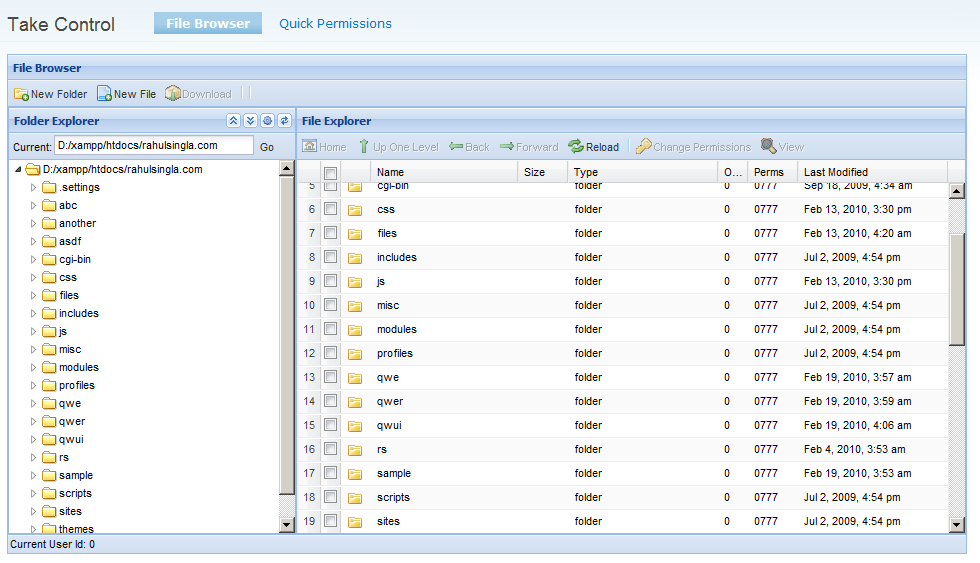Collapse all folders using the double-up arrow icon

coord(233,121)
